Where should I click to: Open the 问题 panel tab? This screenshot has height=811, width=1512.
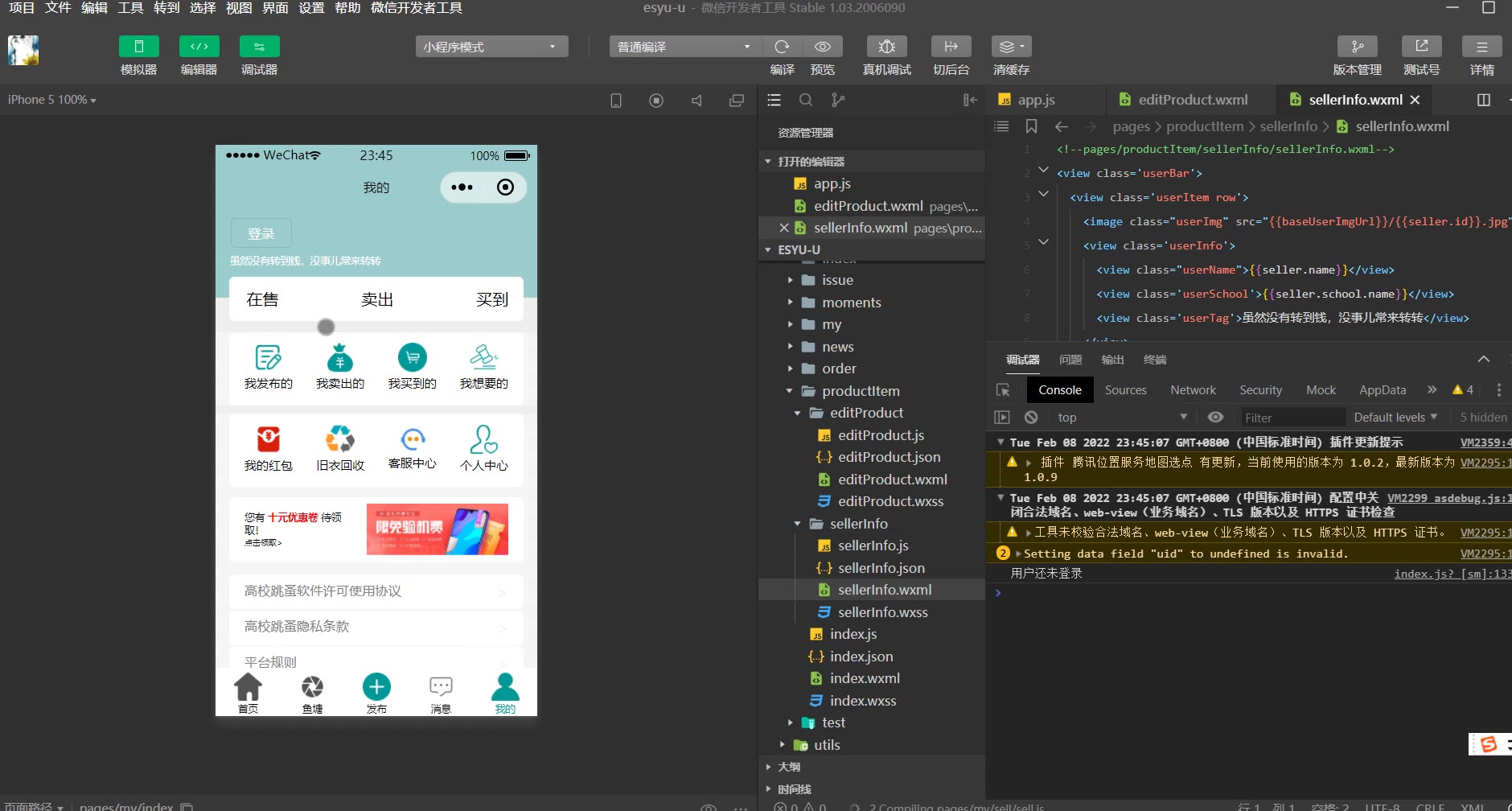point(1070,360)
